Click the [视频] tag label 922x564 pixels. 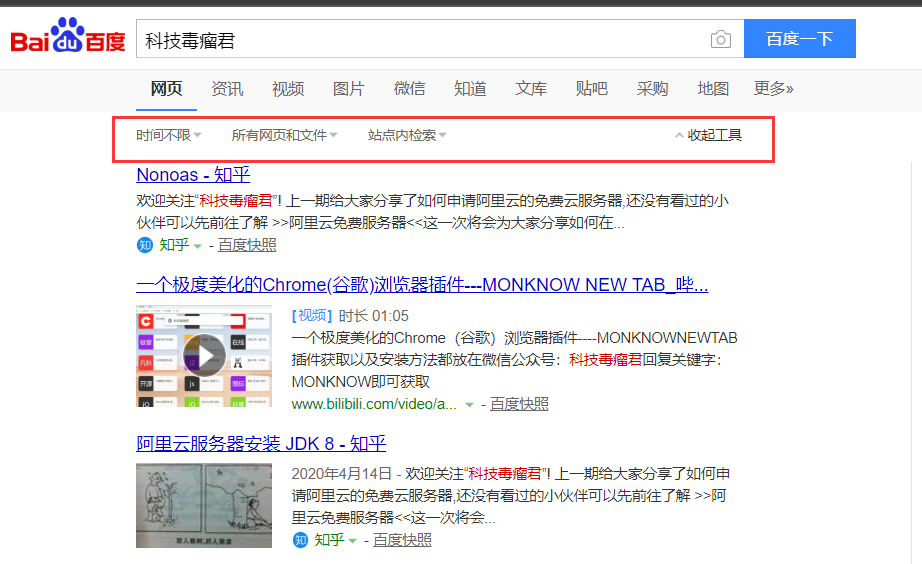[312, 316]
